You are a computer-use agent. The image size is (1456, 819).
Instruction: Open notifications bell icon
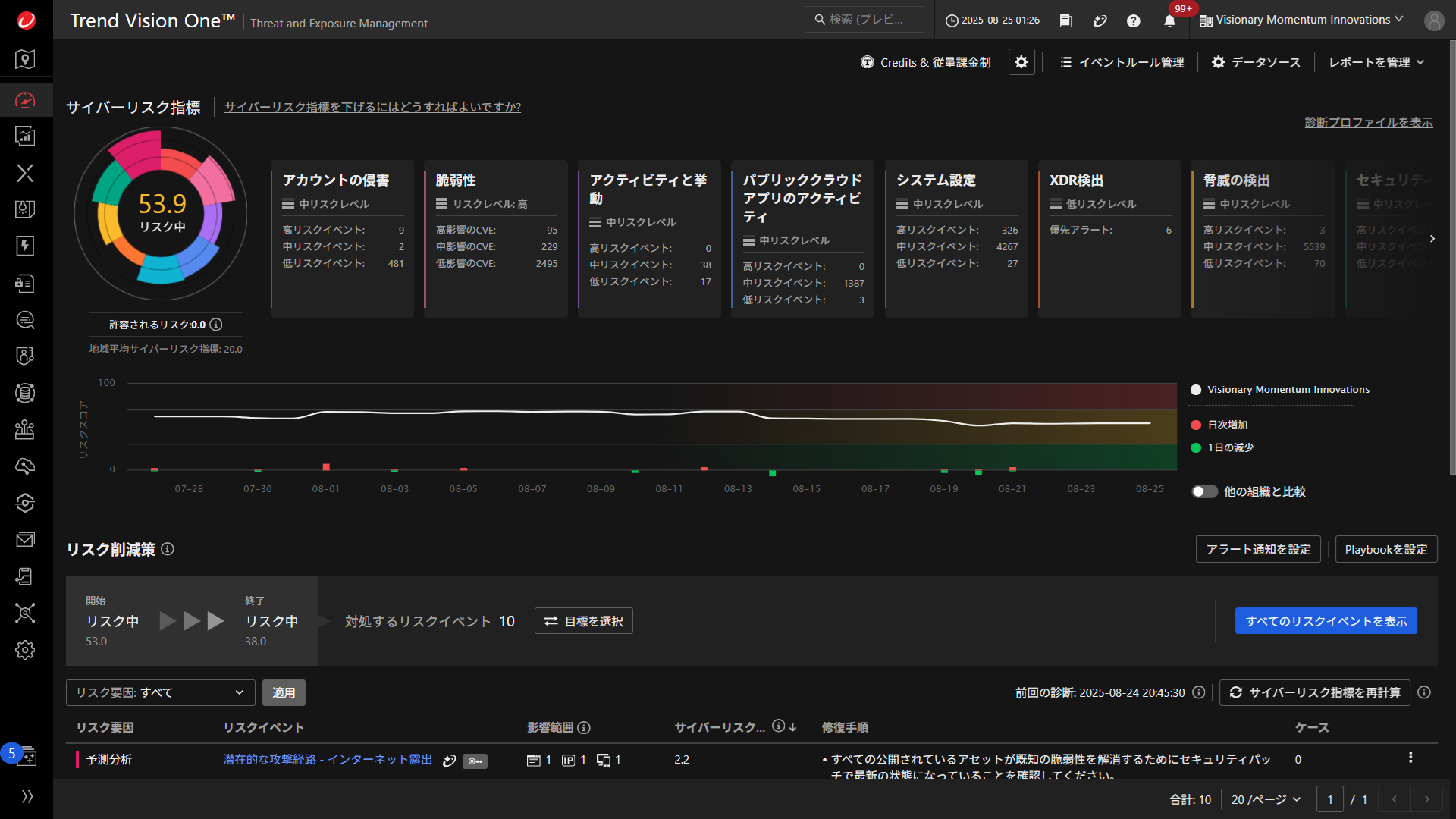tap(1169, 20)
